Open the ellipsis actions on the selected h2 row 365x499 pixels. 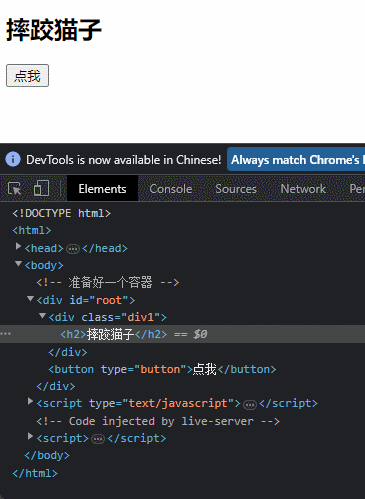(6, 334)
